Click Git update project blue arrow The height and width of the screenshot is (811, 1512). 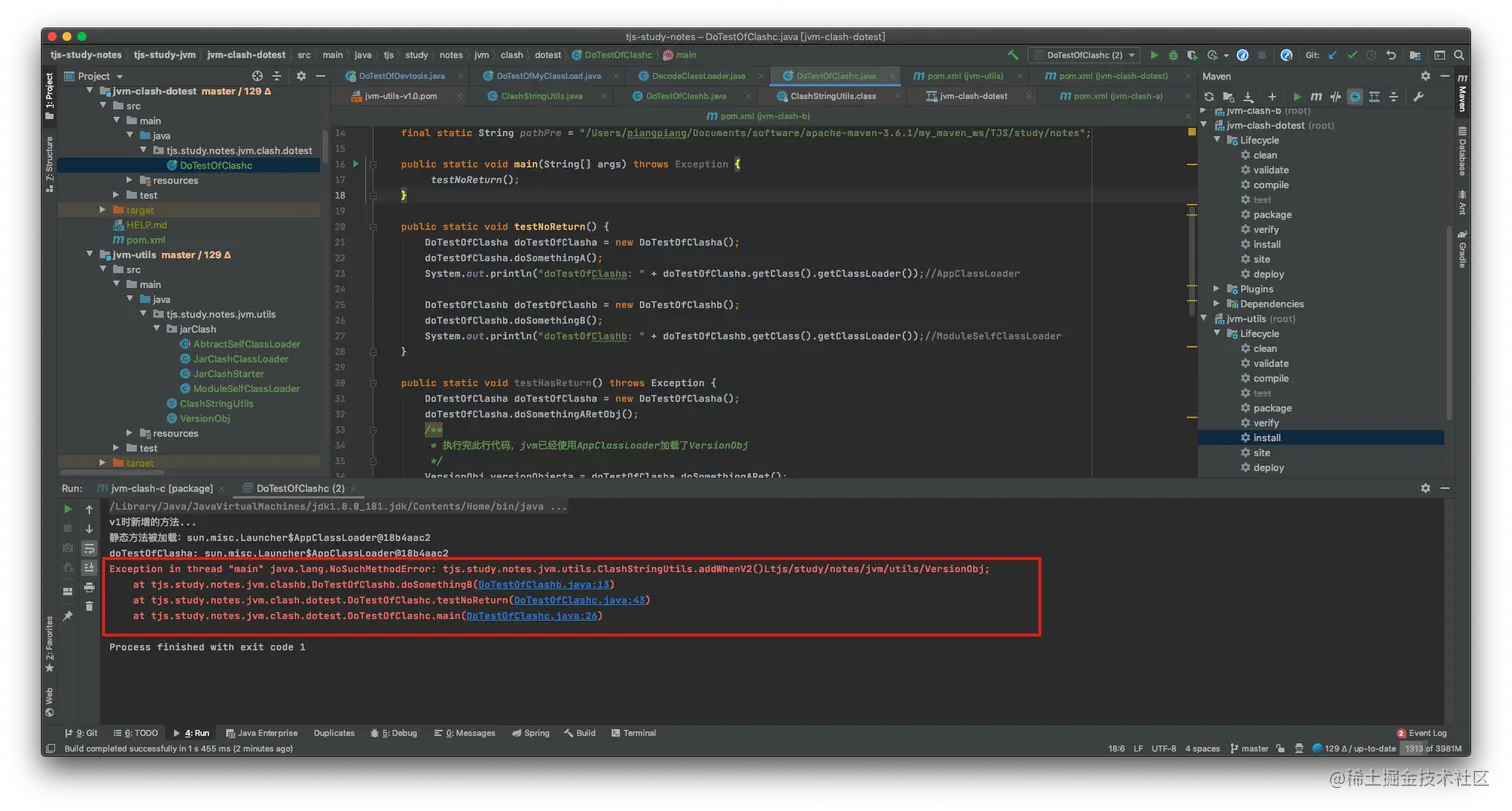[x=1332, y=55]
